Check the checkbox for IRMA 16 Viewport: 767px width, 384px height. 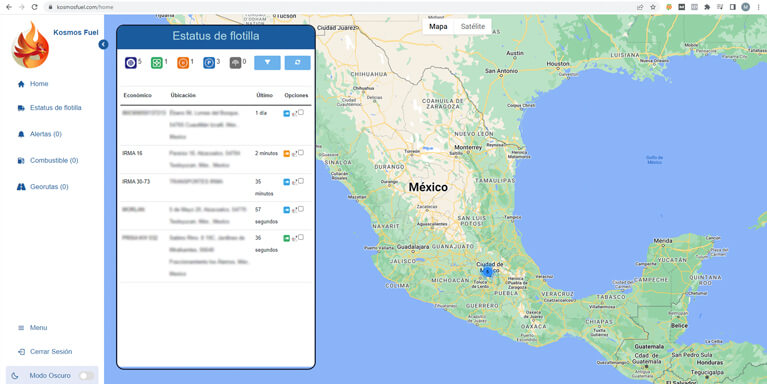(301, 153)
